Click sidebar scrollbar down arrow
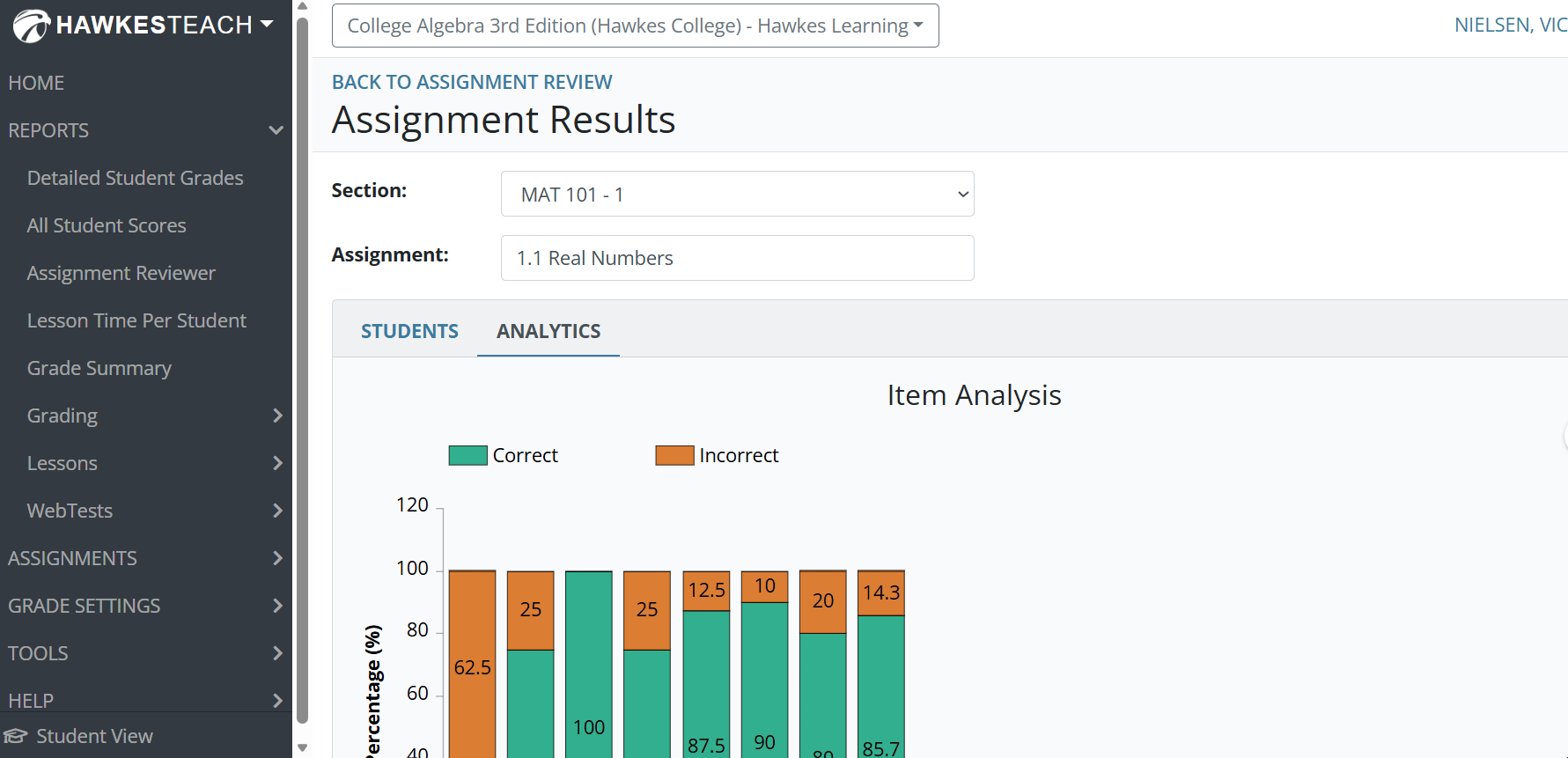1568x758 pixels. (302, 747)
